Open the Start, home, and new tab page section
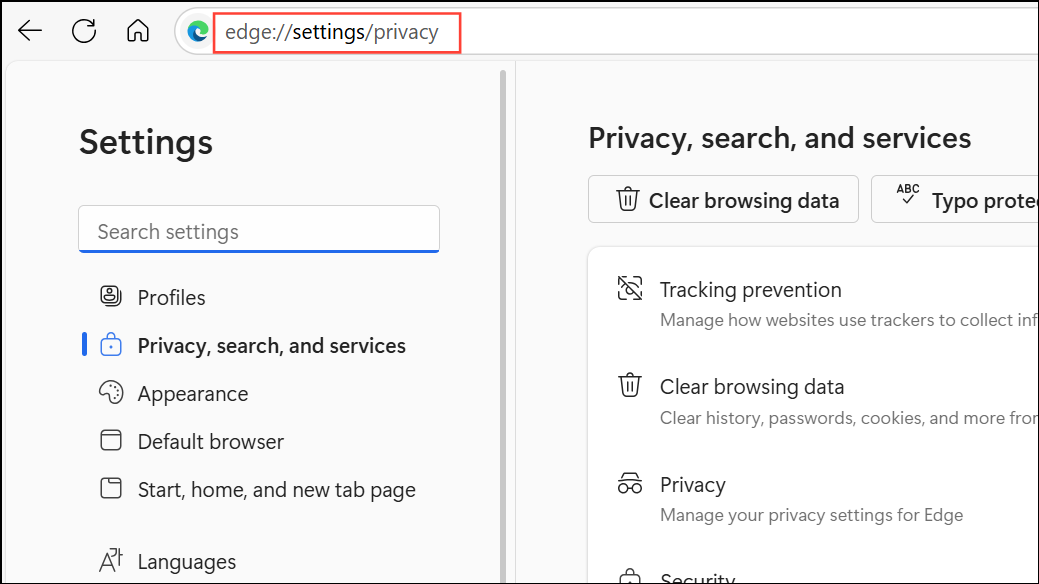This screenshot has width=1039, height=584. 276,489
